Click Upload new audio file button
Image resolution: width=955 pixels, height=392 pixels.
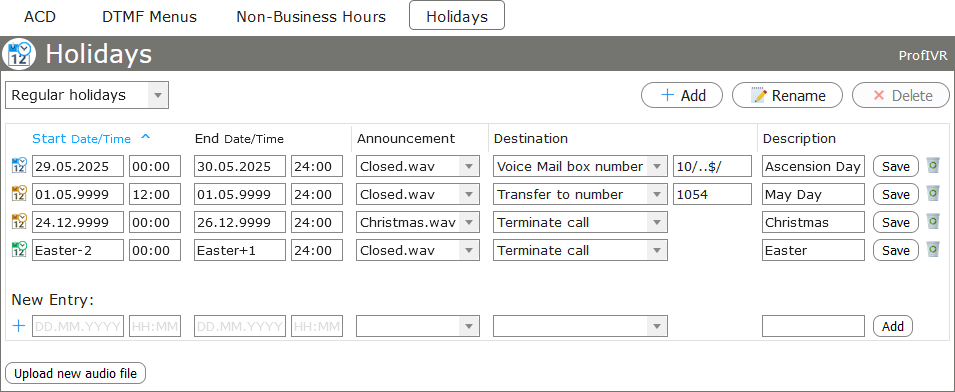tap(76, 373)
